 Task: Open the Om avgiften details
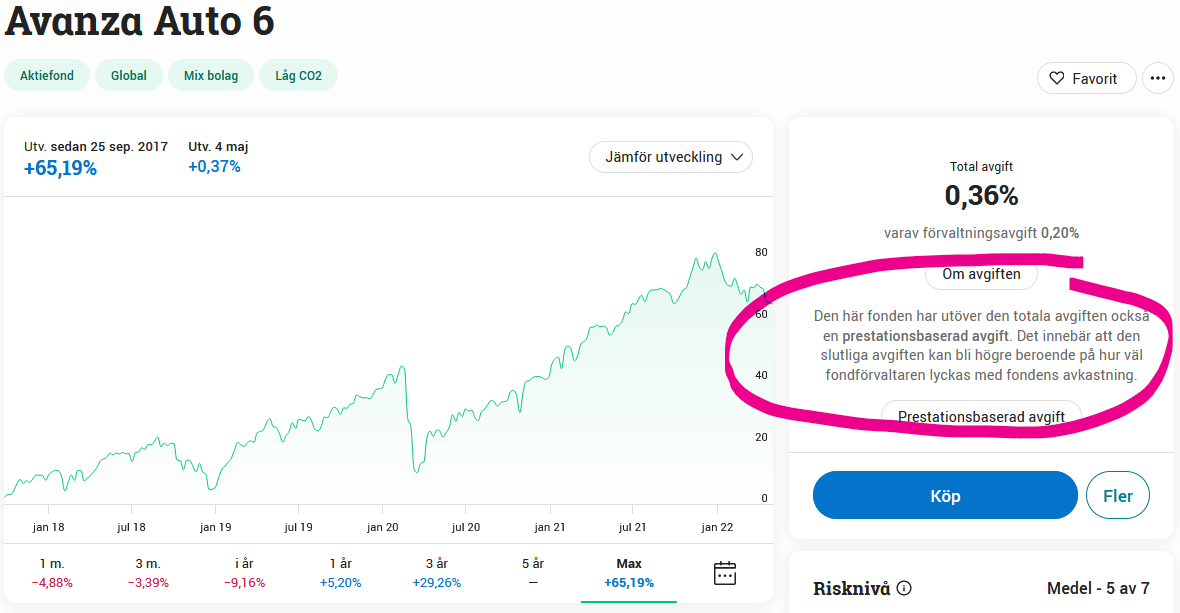[x=981, y=274]
